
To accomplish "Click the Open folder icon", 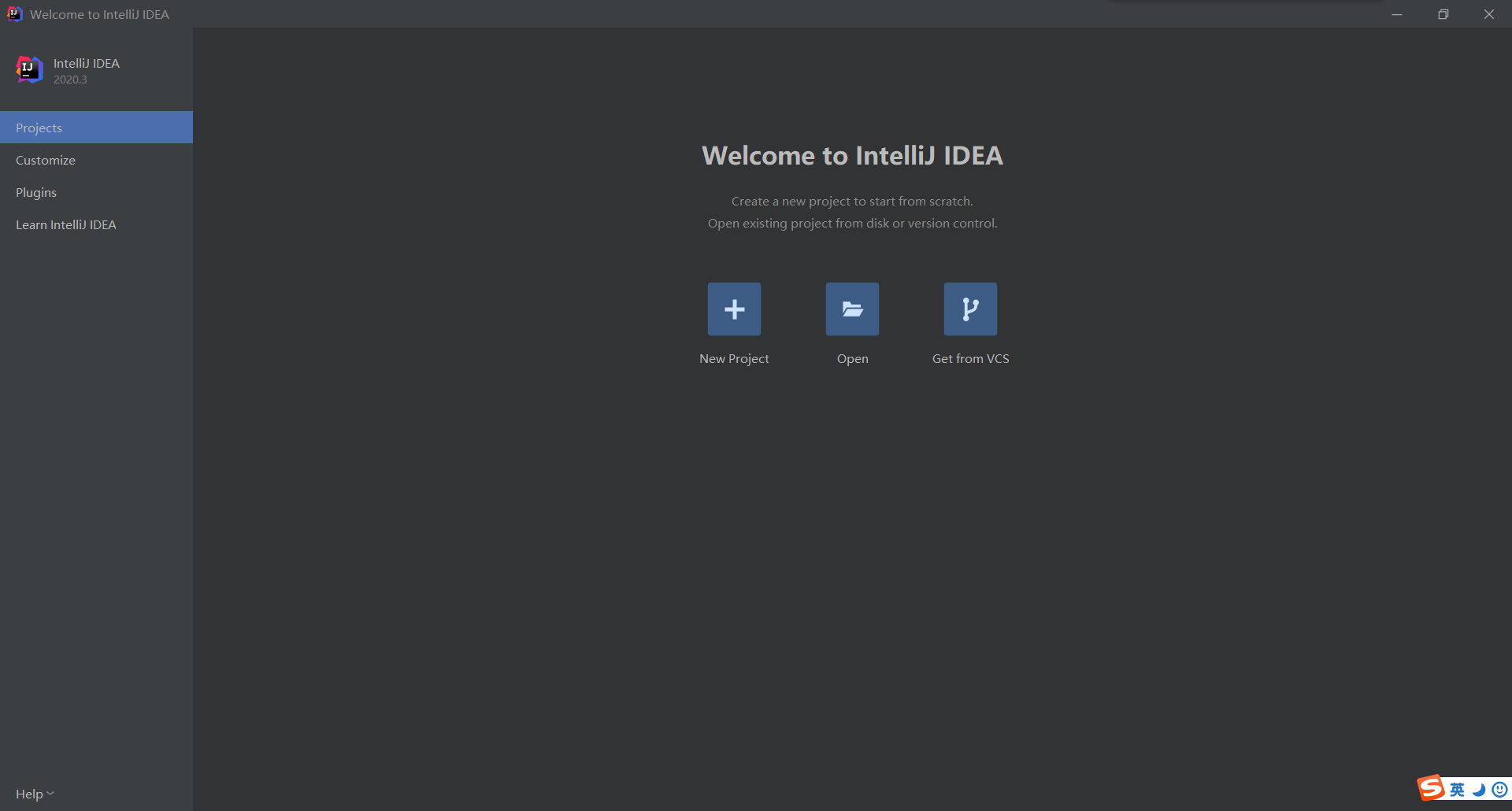I will 852,309.
